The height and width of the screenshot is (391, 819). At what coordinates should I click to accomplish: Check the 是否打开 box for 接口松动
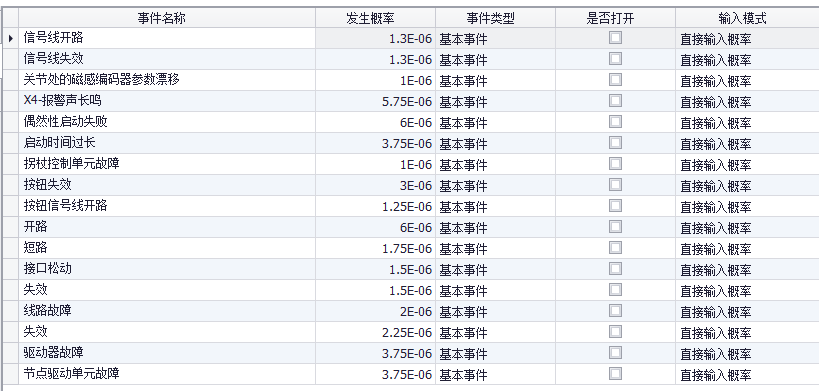click(615, 268)
